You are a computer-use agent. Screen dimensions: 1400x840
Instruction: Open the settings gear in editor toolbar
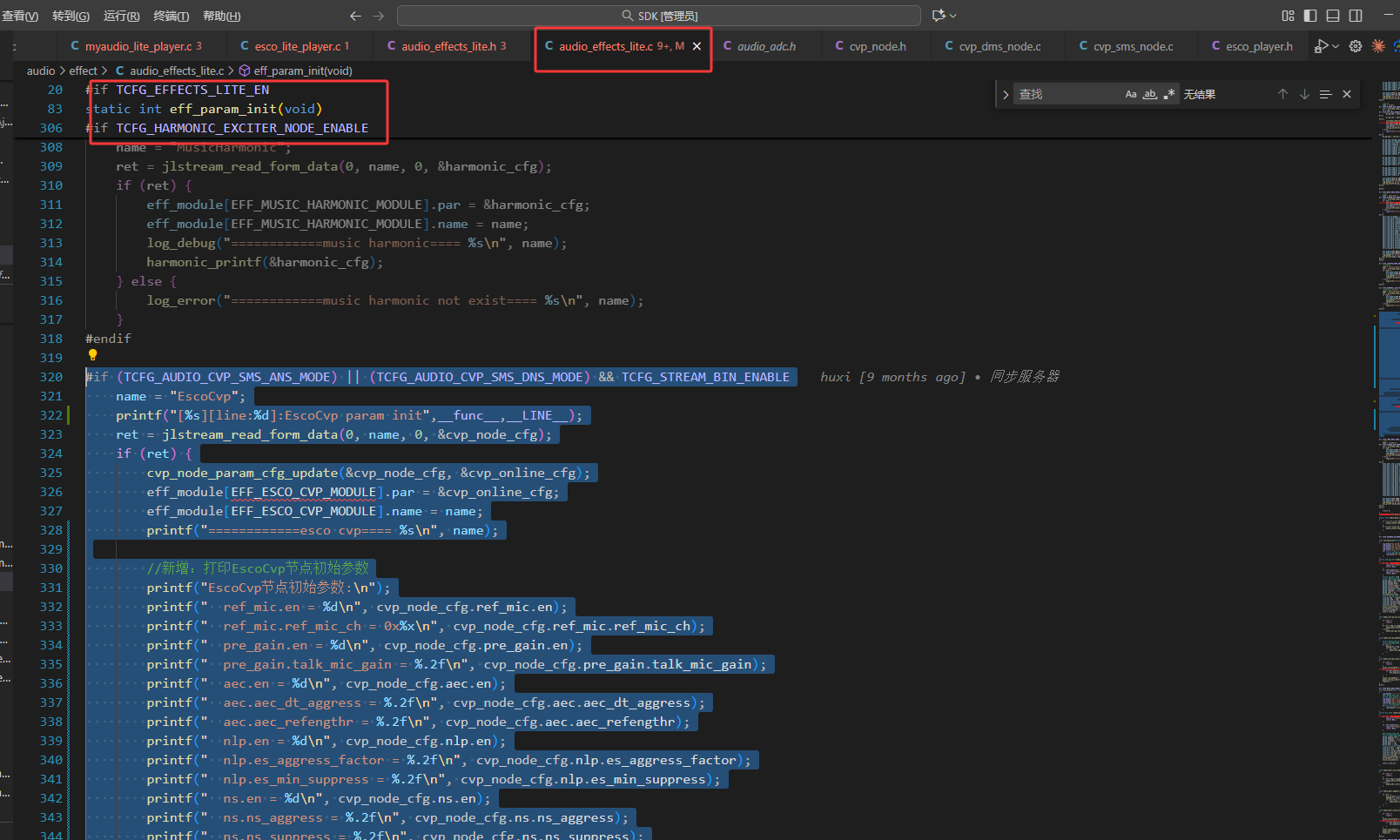click(1356, 46)
